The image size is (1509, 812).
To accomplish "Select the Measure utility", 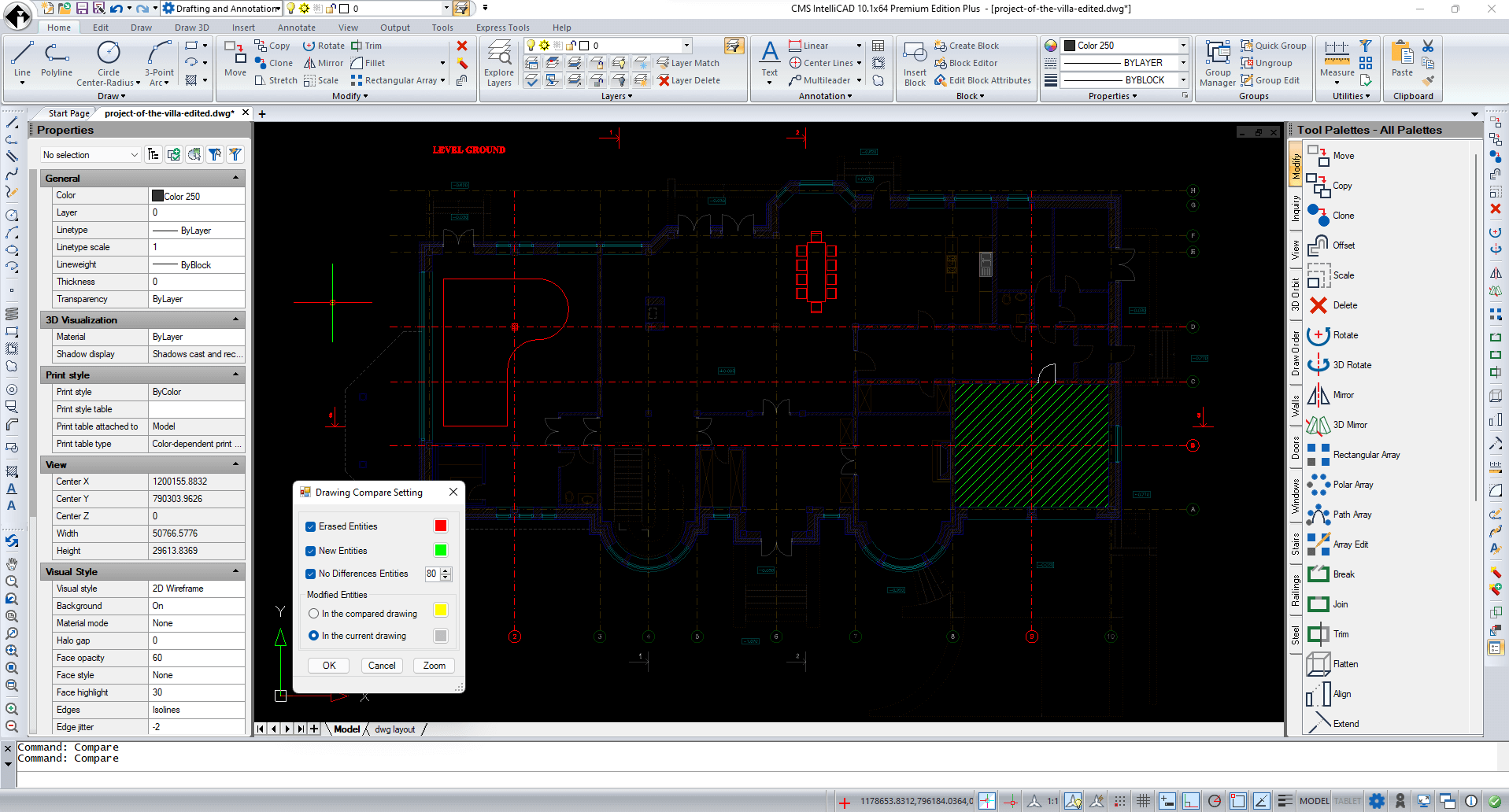I will coord(1335,63).
